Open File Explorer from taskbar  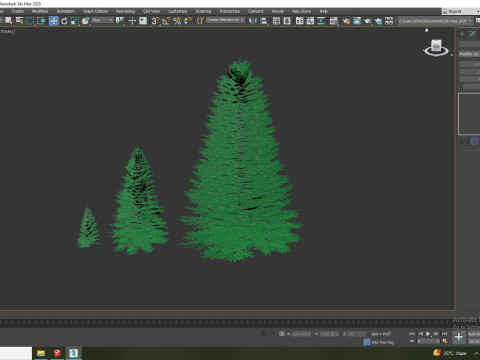click(41, 353)
